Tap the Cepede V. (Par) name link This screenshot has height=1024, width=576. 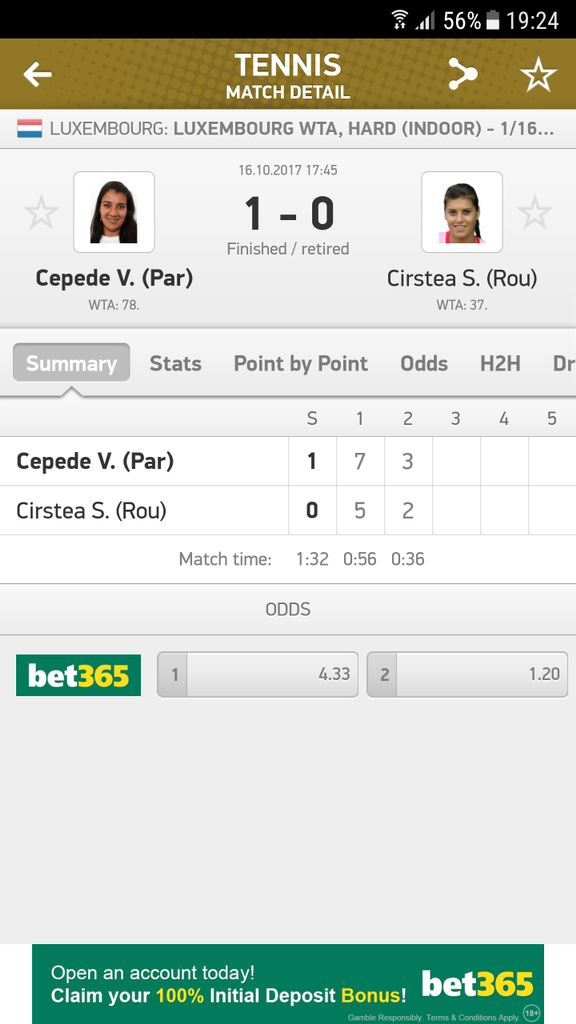pos(114,278)
